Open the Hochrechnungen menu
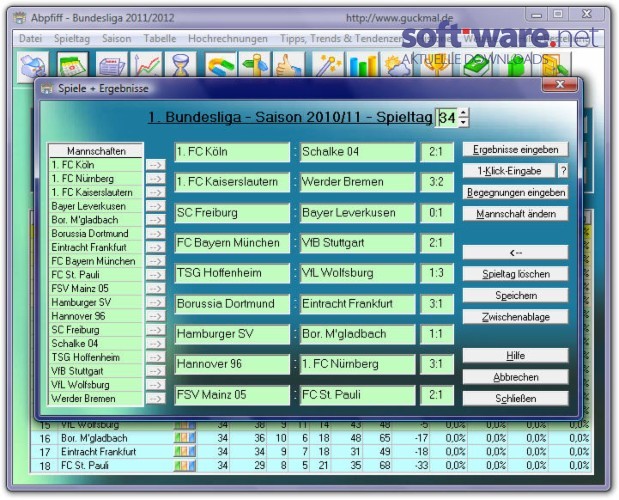 pos(228,39)
